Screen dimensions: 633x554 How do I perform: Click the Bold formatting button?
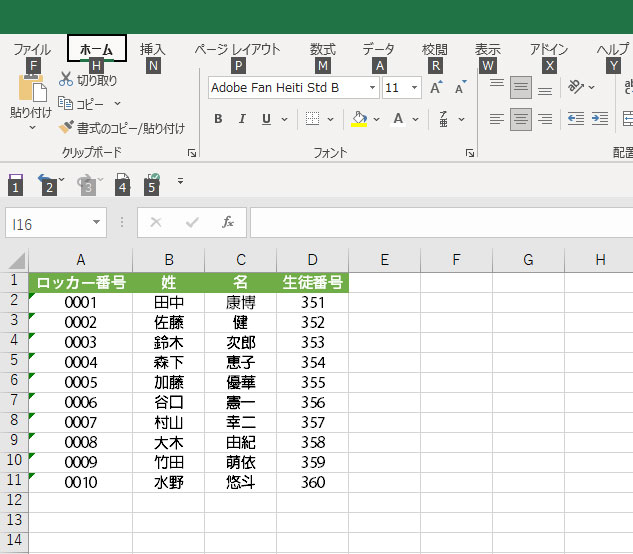pyautogui.click(x=218, y=119)
